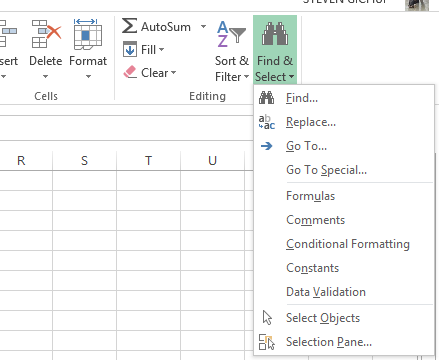Click the Clear button label
The height and width of the screenshot is (360, 439).
click(x=154, y=73)
